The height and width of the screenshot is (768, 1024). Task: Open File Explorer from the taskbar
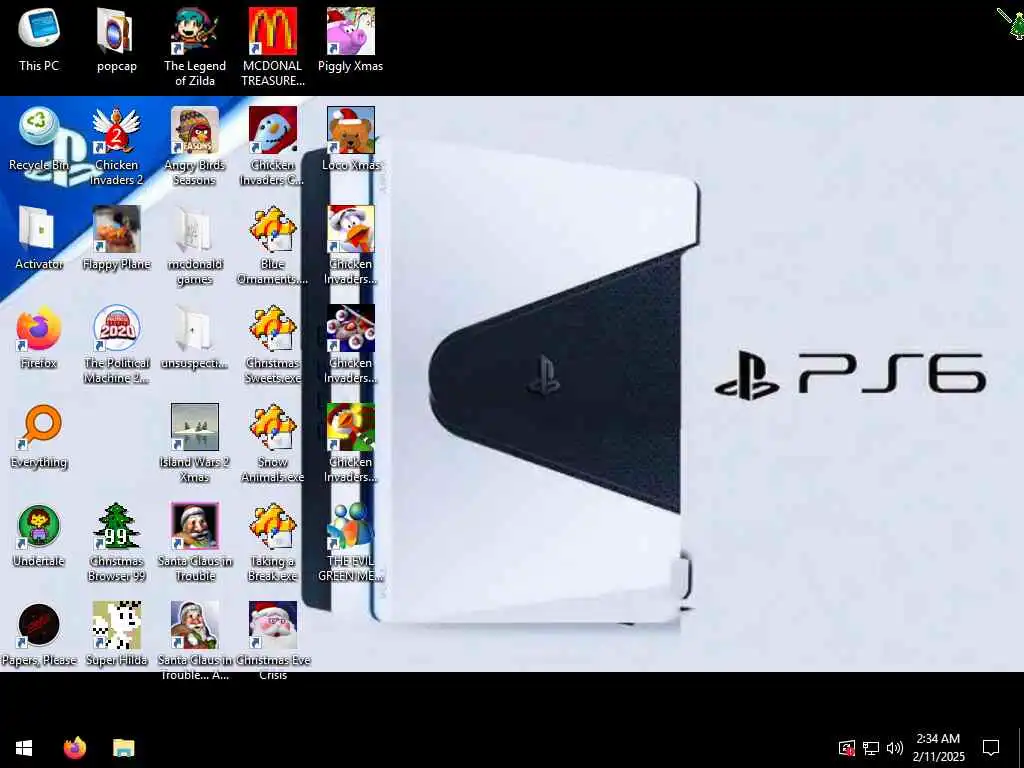coord(123,748)
